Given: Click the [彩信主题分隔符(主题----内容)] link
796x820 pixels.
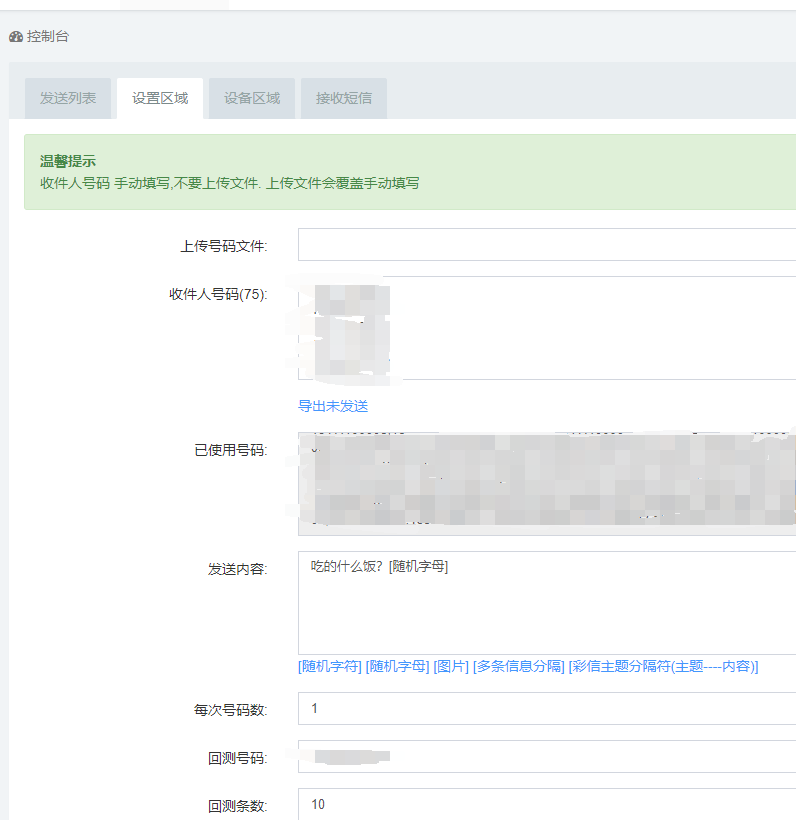Looking at the screenshot, I should click(663, 666).
